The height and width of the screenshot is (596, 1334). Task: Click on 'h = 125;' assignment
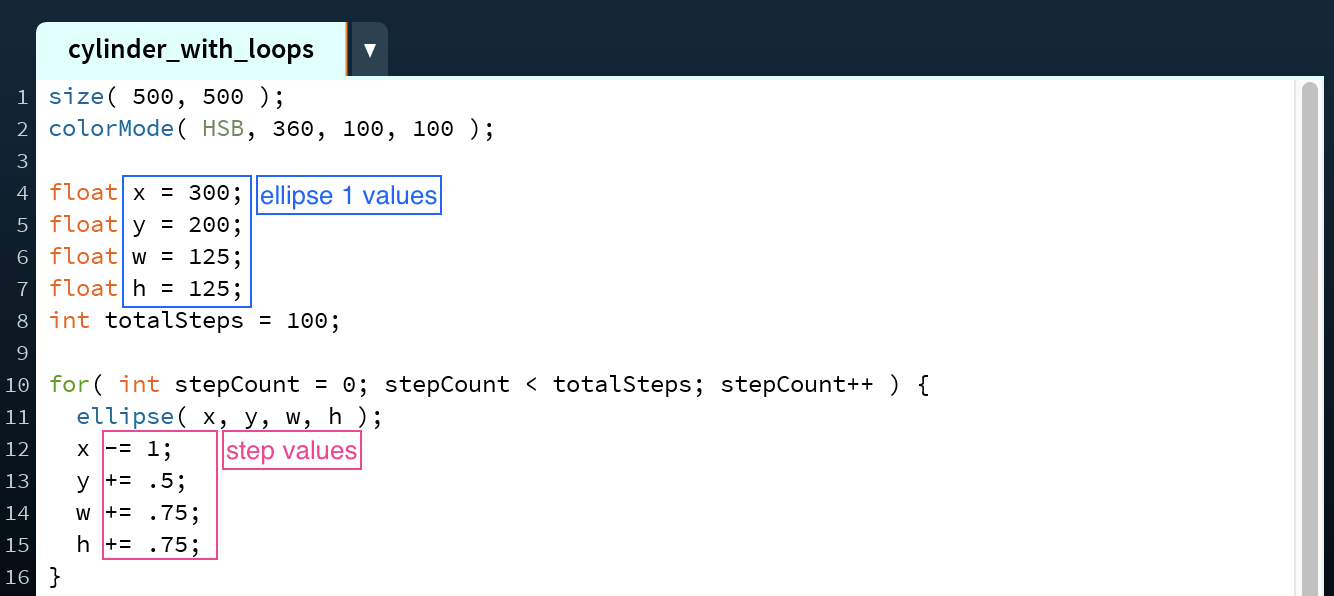(187, 288)
